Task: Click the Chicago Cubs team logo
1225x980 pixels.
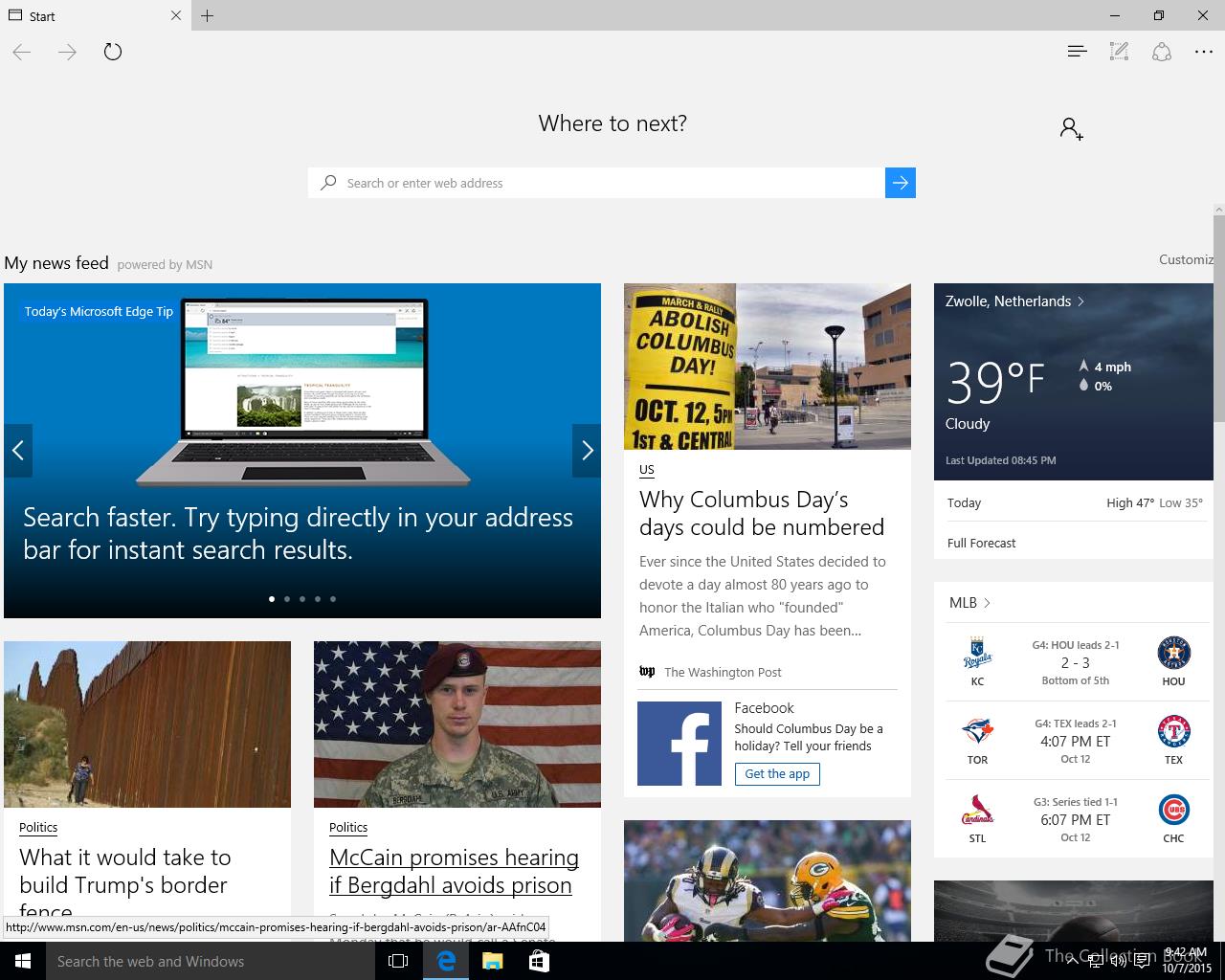Action: (x=1173, y=811)
